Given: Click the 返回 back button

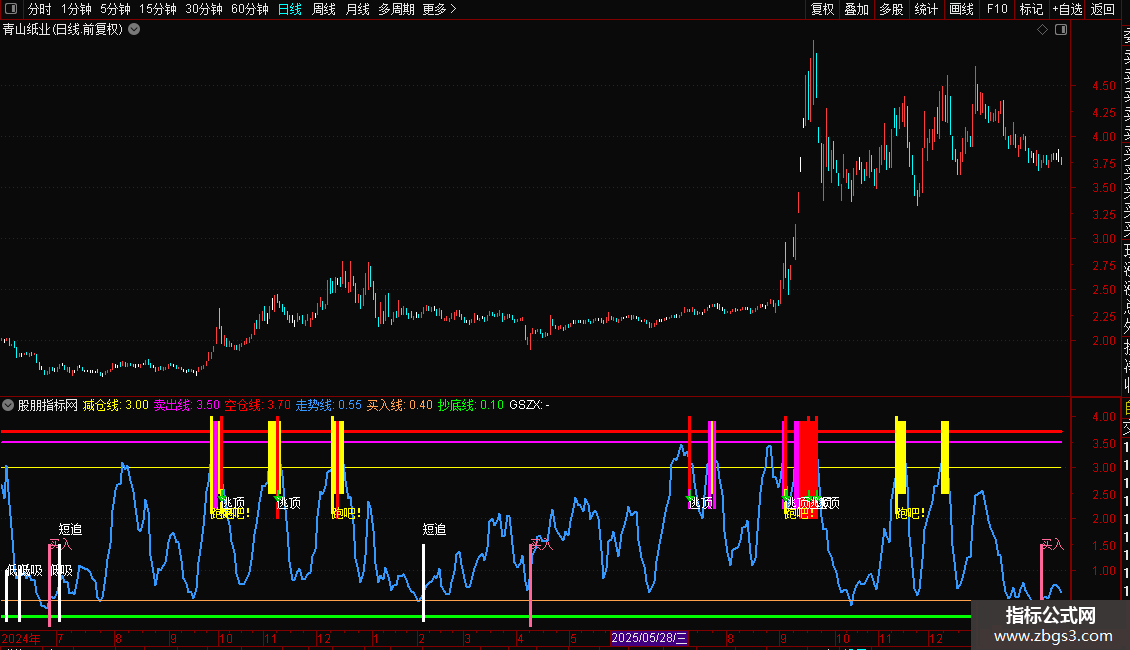Looking at the screenshot, I should point(1103,9).
